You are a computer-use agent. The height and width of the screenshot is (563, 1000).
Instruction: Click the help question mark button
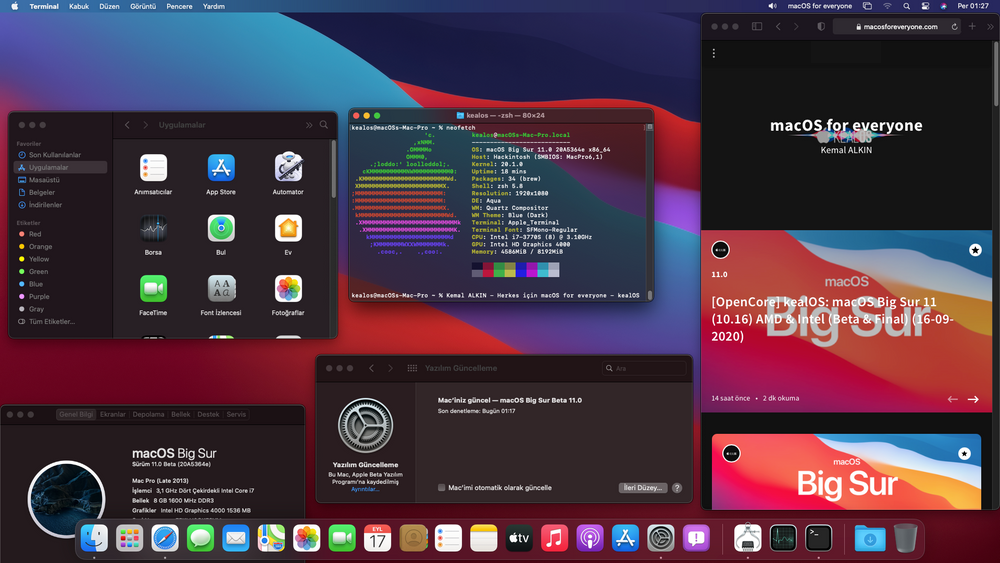click(677, 488)
